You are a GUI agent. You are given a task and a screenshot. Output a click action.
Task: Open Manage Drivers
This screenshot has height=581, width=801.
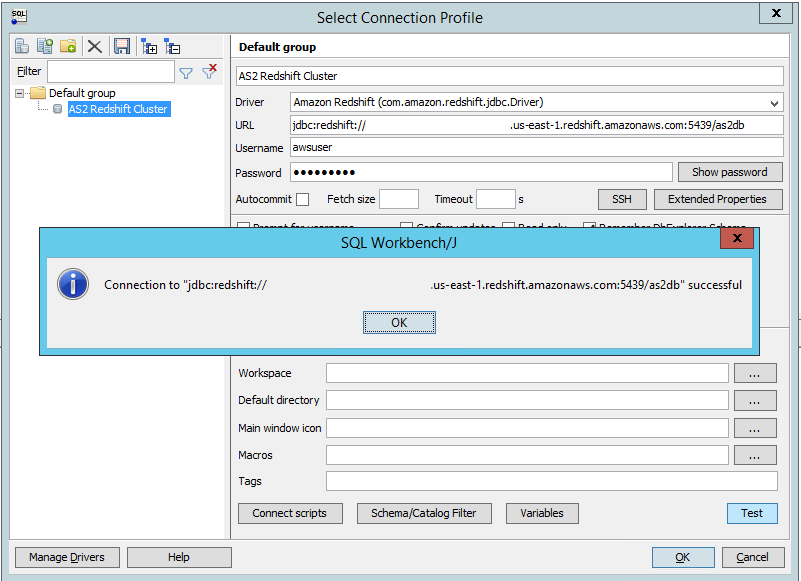67,557
